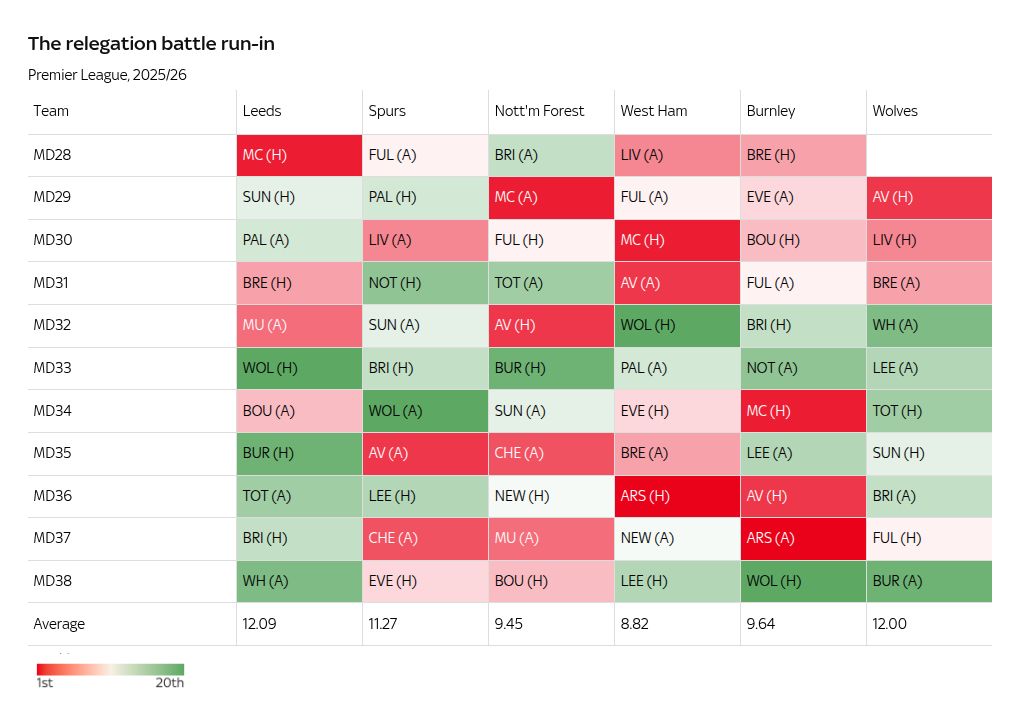This screenshot has height=725, width=1020.
Task: Click Spurs' WOL (A) cell in MD34
Action: (425, 411)
